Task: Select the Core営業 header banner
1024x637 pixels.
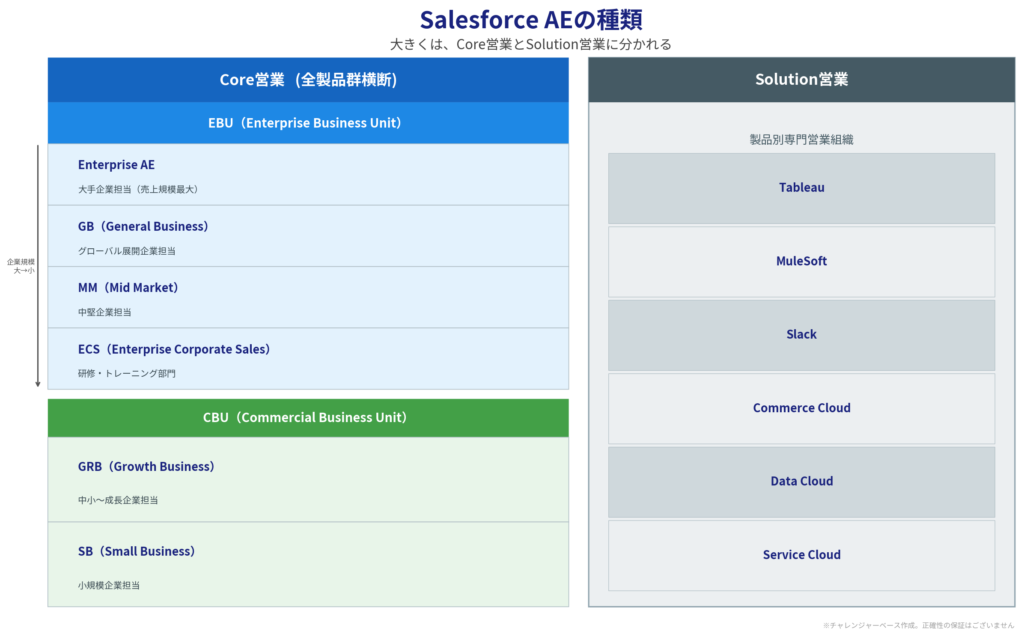Action: pyautogui.click(x=308, y=80)
